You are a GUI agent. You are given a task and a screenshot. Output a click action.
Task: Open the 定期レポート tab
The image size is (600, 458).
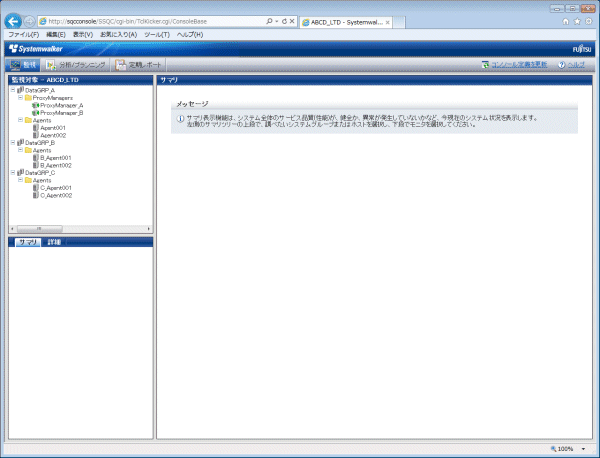[x=139, y=65]
